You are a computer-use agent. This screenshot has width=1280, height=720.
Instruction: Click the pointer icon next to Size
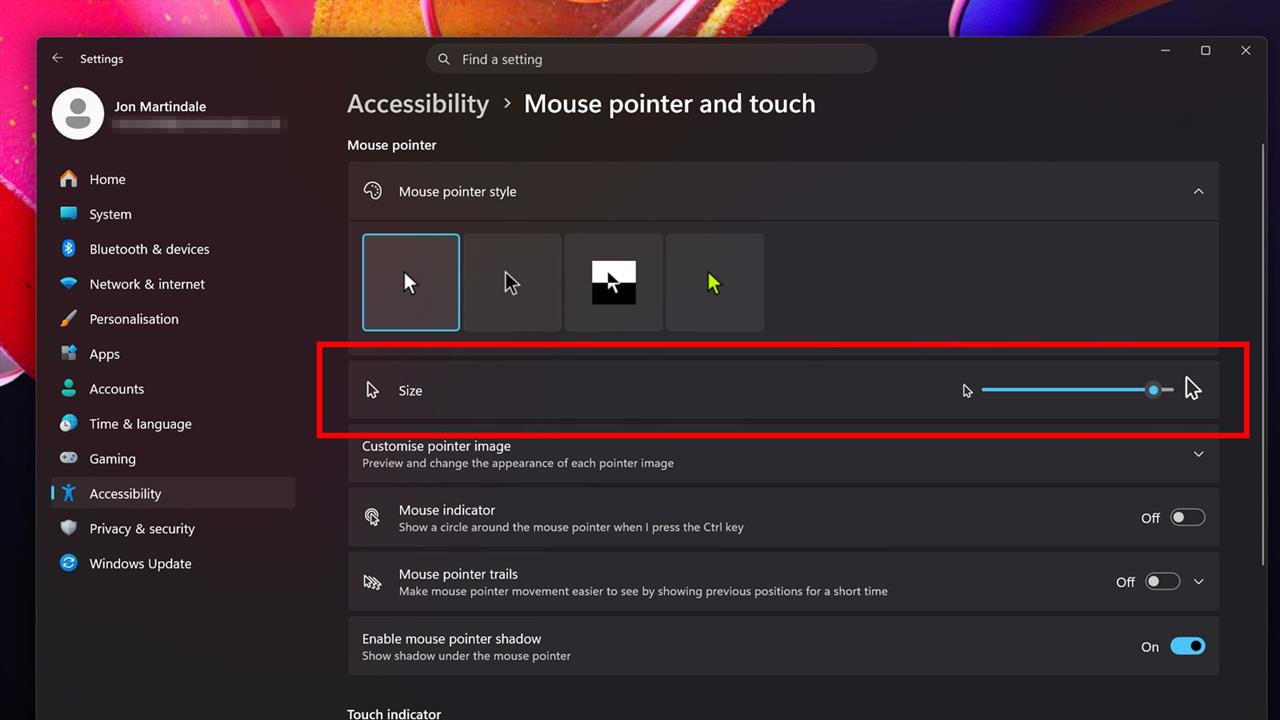tap(373, 390)
